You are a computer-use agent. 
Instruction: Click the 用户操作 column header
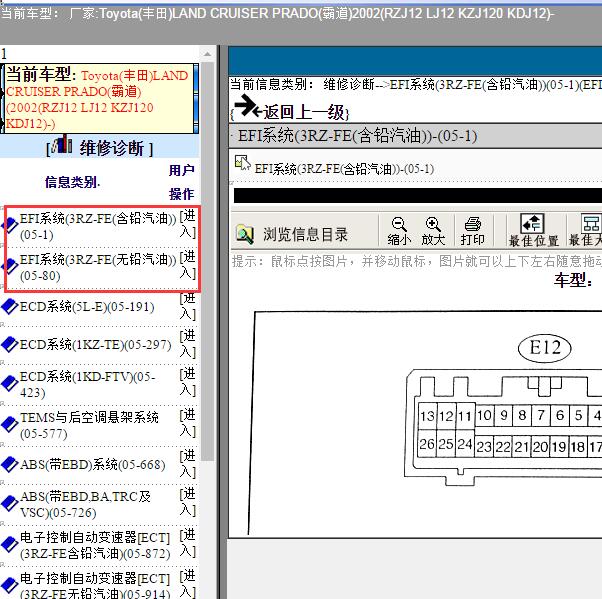click(x=182, y=182)
